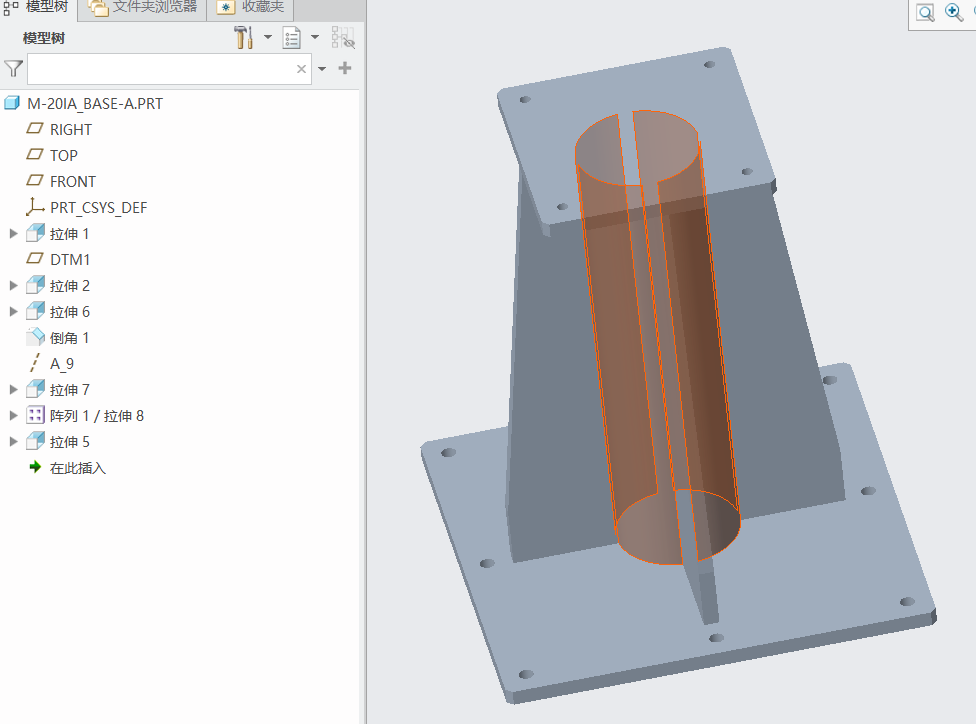The width and height of the screenshot is (976, 724).
Task: Open dropdown next to settings hammer icon
Action: click(268, 37)
